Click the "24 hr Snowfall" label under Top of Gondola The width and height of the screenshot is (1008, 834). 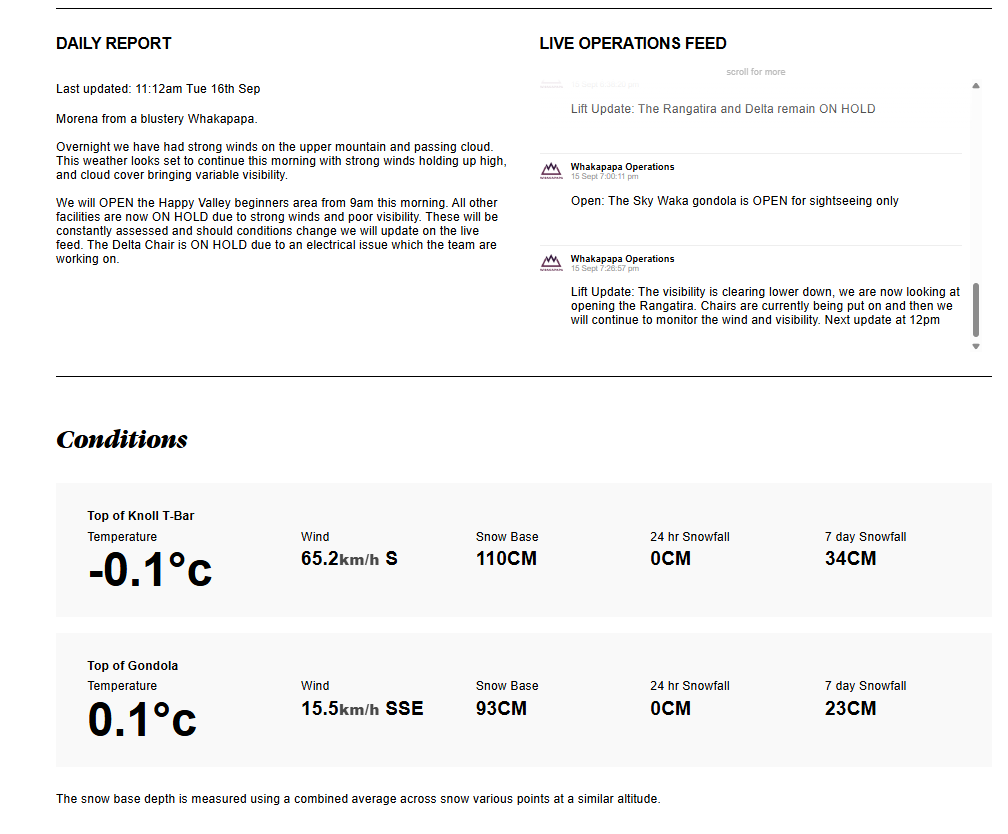[690, 686]
